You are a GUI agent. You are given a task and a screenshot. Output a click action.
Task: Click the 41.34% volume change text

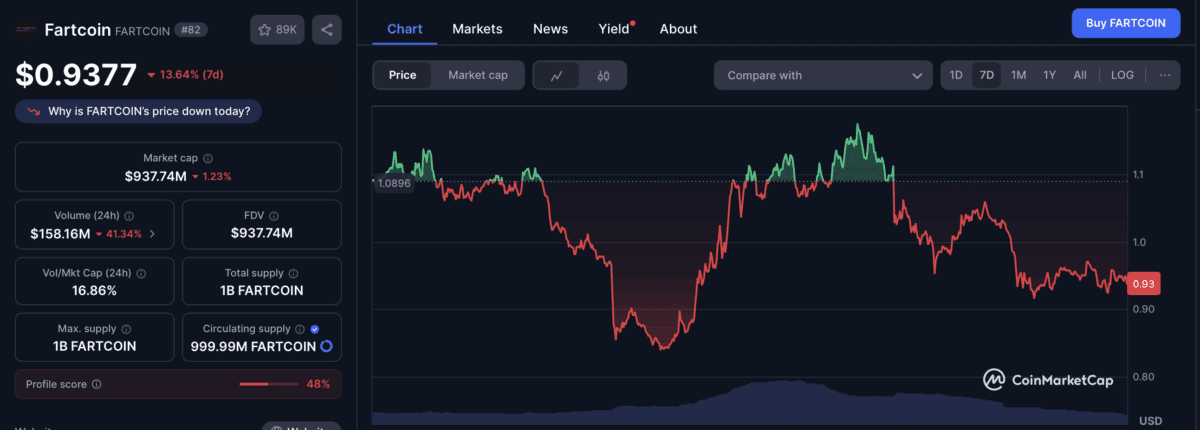(124, 234)
